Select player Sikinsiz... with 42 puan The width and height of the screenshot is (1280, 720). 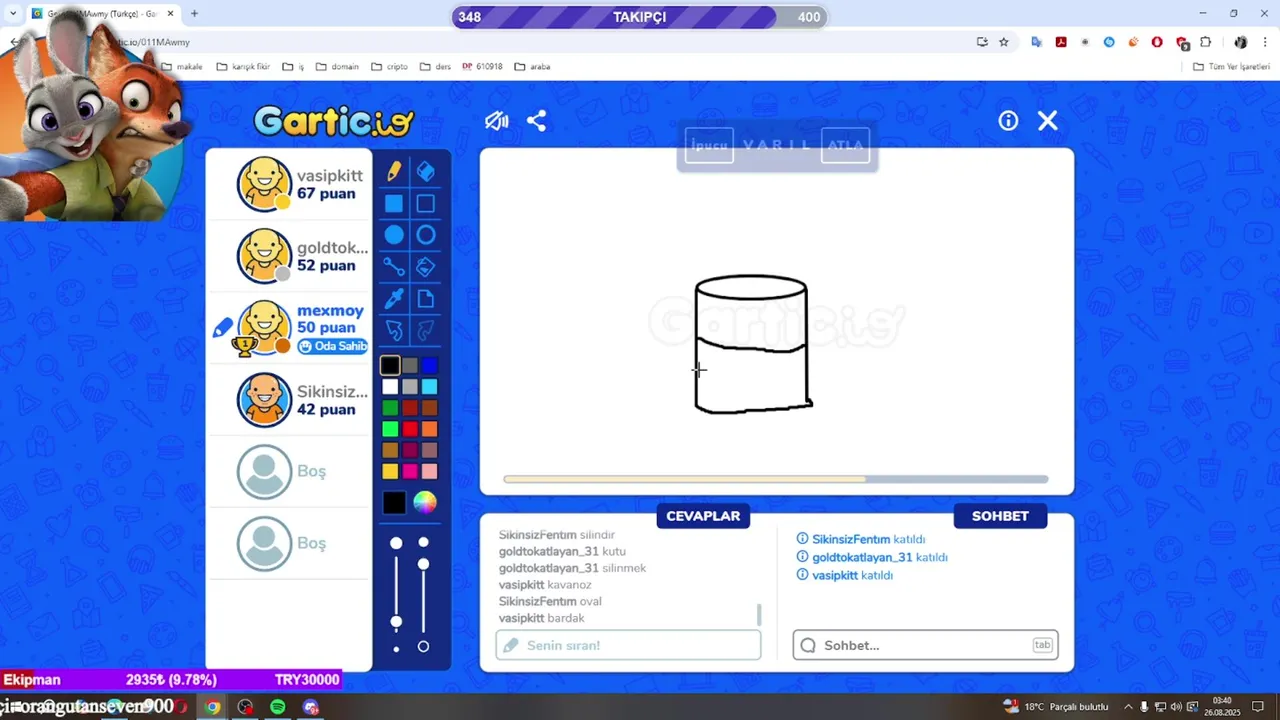[x=289, y=400]
